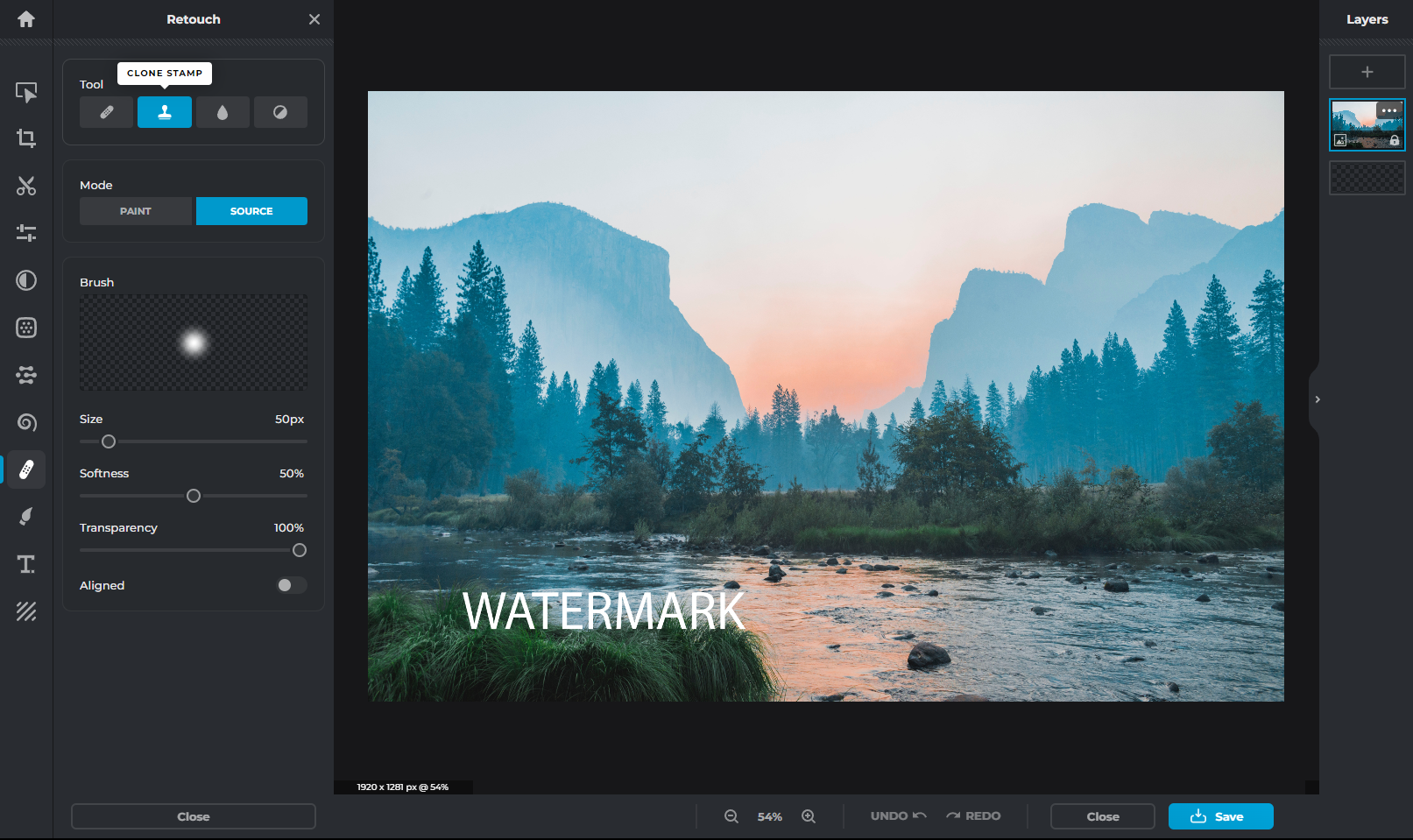Screen dimensions: 1413x840
Task: Open the layer options menu via three dots
Action: coord(1388,109)
